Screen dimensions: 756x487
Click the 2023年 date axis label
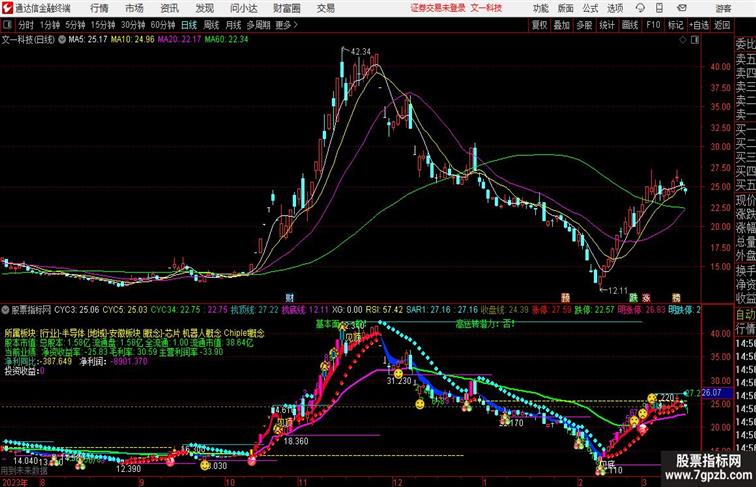tap(14, 482)
